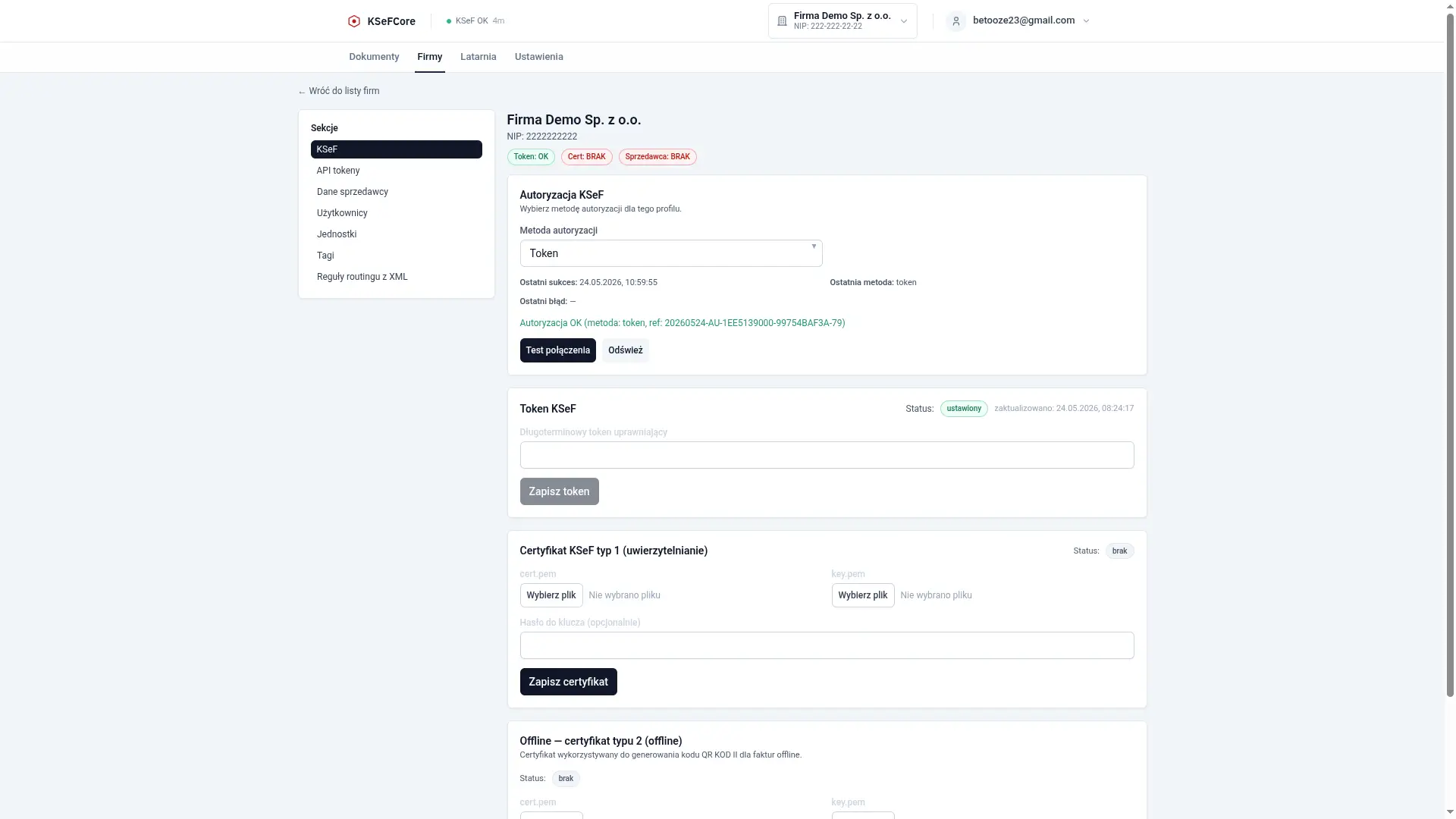Select the KSeF section in sidebar
The width and height of the screenshot is (1456, 819).
pos(396,149)
